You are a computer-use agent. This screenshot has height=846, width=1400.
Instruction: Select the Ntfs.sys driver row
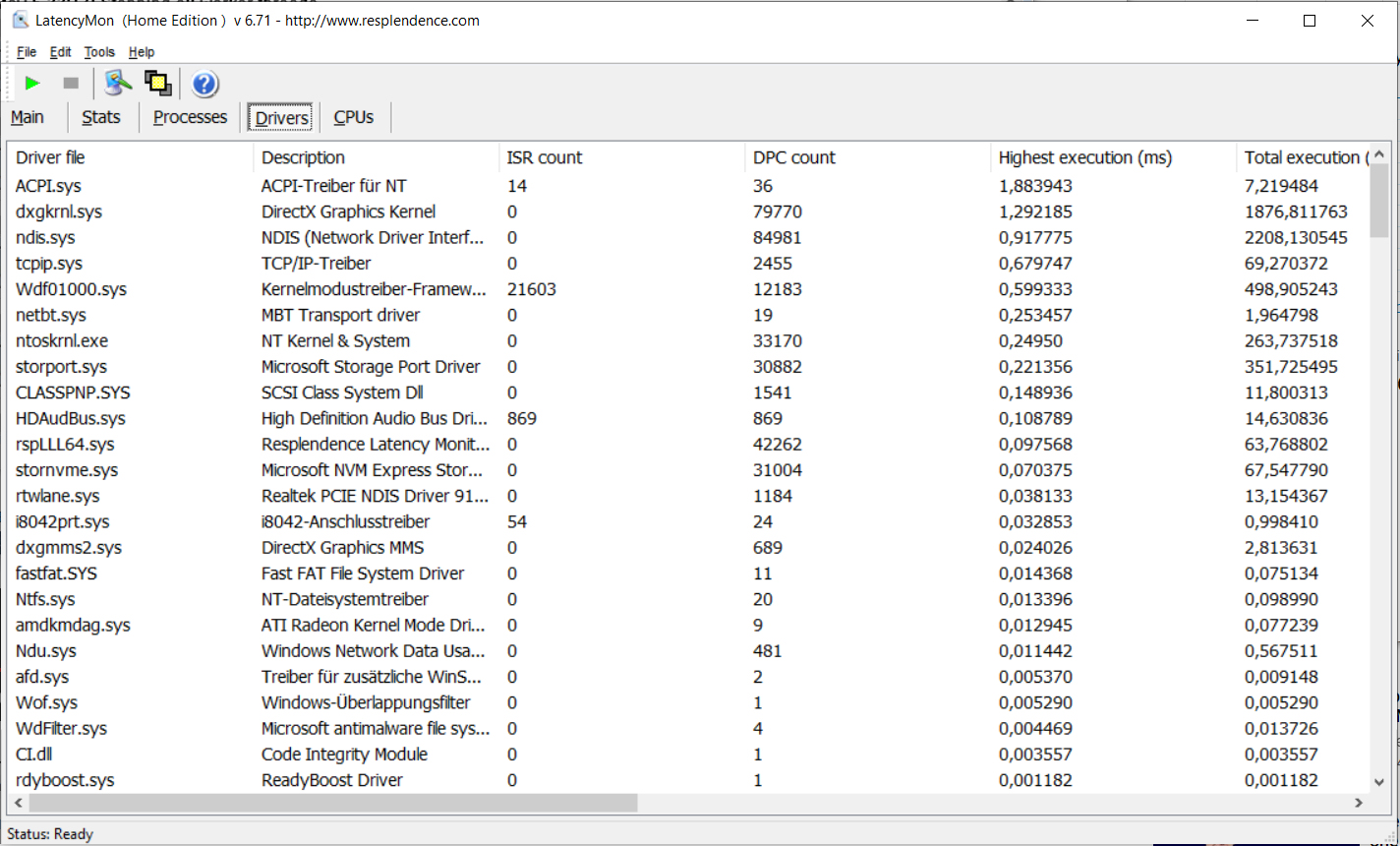[688, 599]
